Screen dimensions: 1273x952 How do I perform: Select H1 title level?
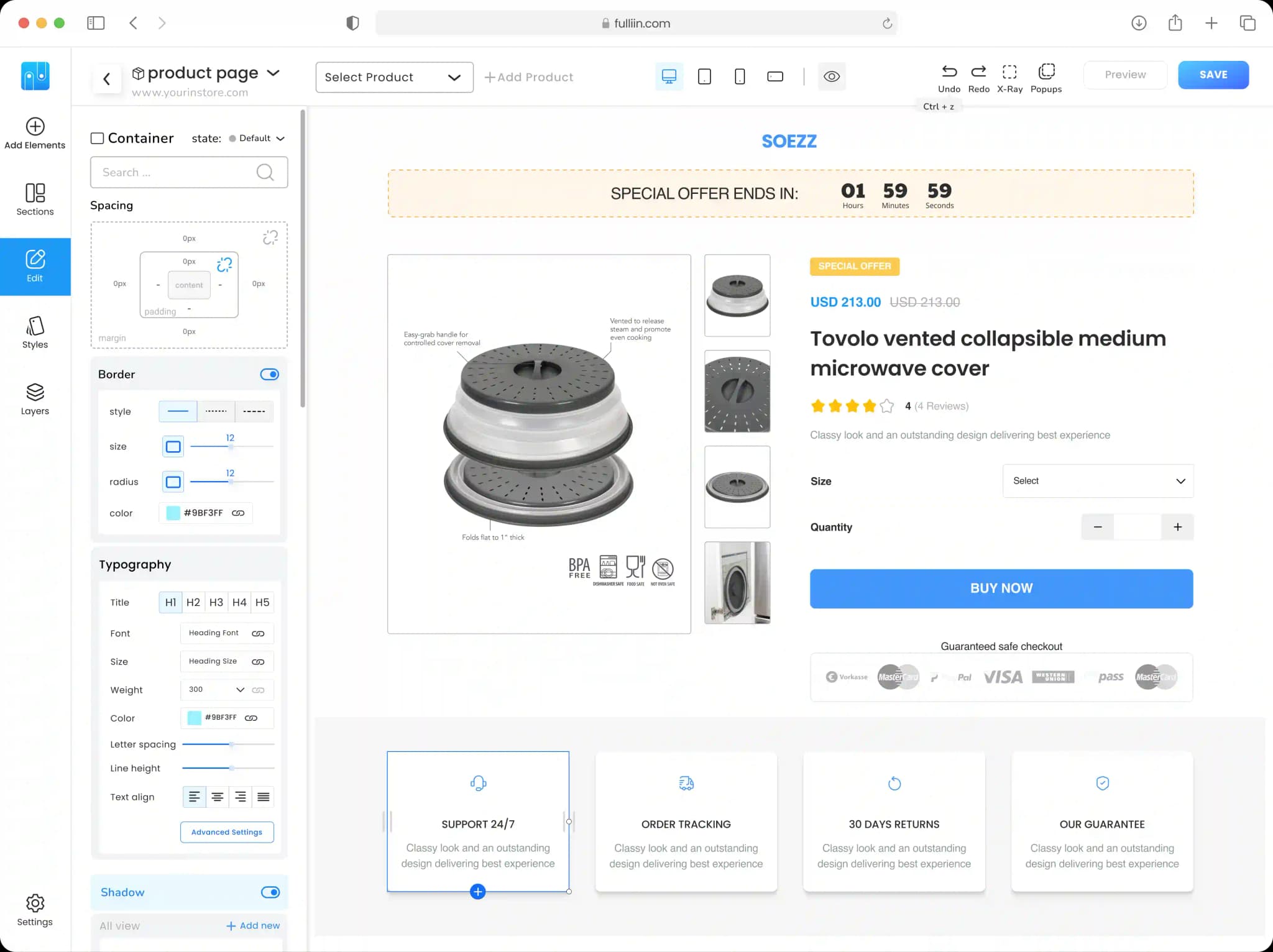pos(170,602)
